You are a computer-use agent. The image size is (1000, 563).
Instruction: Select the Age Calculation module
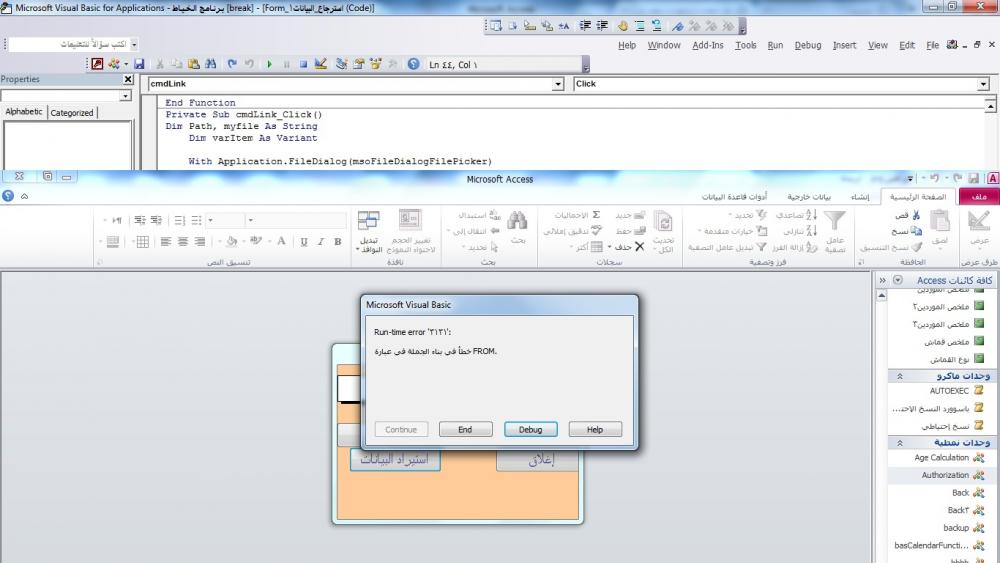pos(939,458)
